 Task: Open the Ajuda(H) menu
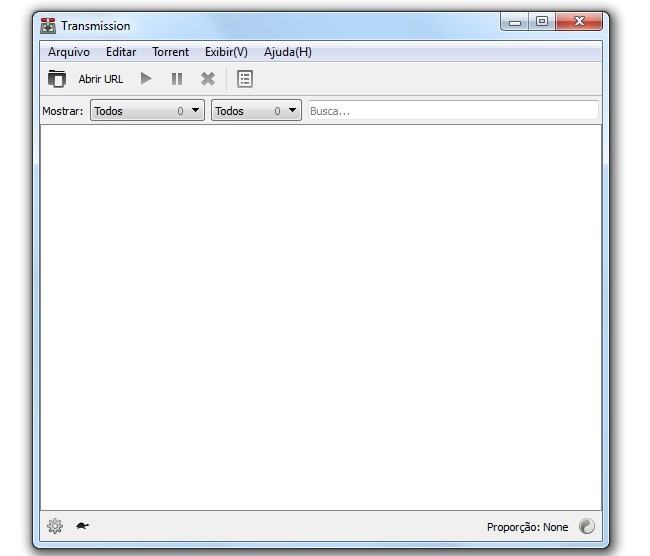coord(288,52)
